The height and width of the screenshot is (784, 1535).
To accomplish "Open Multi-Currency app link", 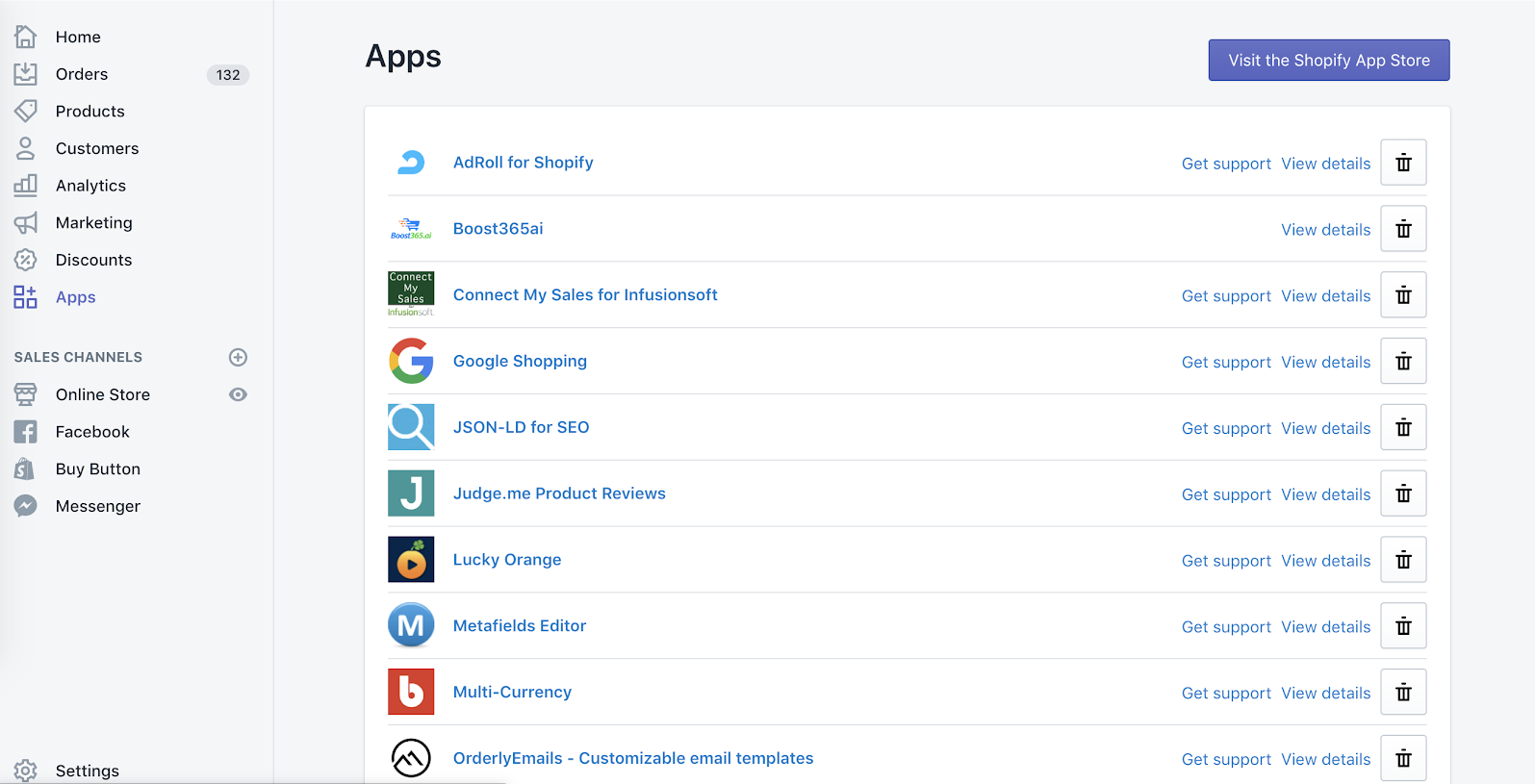I will [x=512, y=693].
